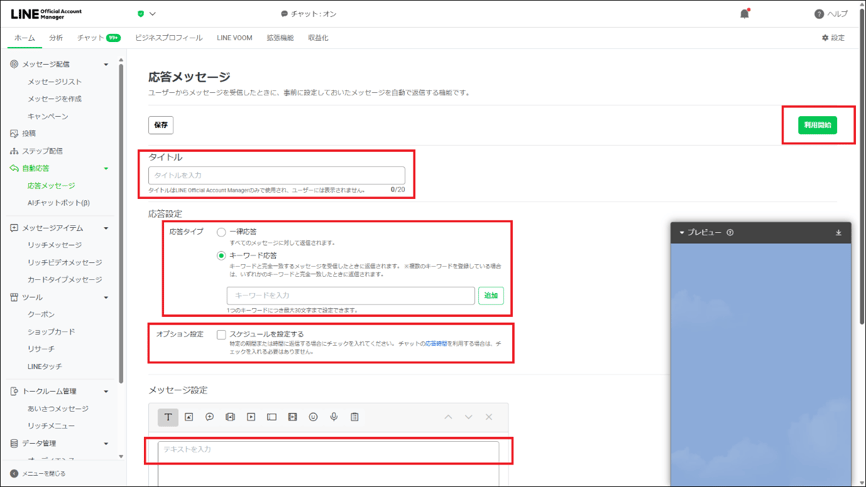The width and height of the screenshot is (866, 487).
Task: Choose the clipboard research icon
Action: click(355, 417)
